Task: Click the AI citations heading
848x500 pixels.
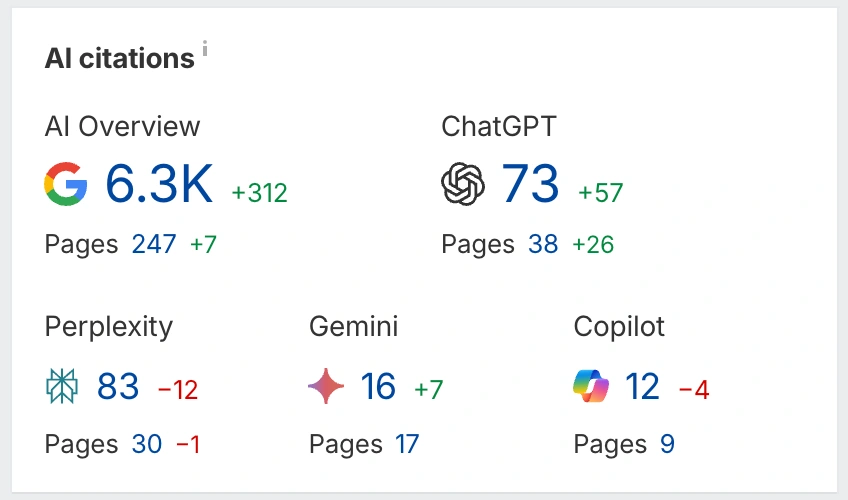Action: (x=119, y=58)
